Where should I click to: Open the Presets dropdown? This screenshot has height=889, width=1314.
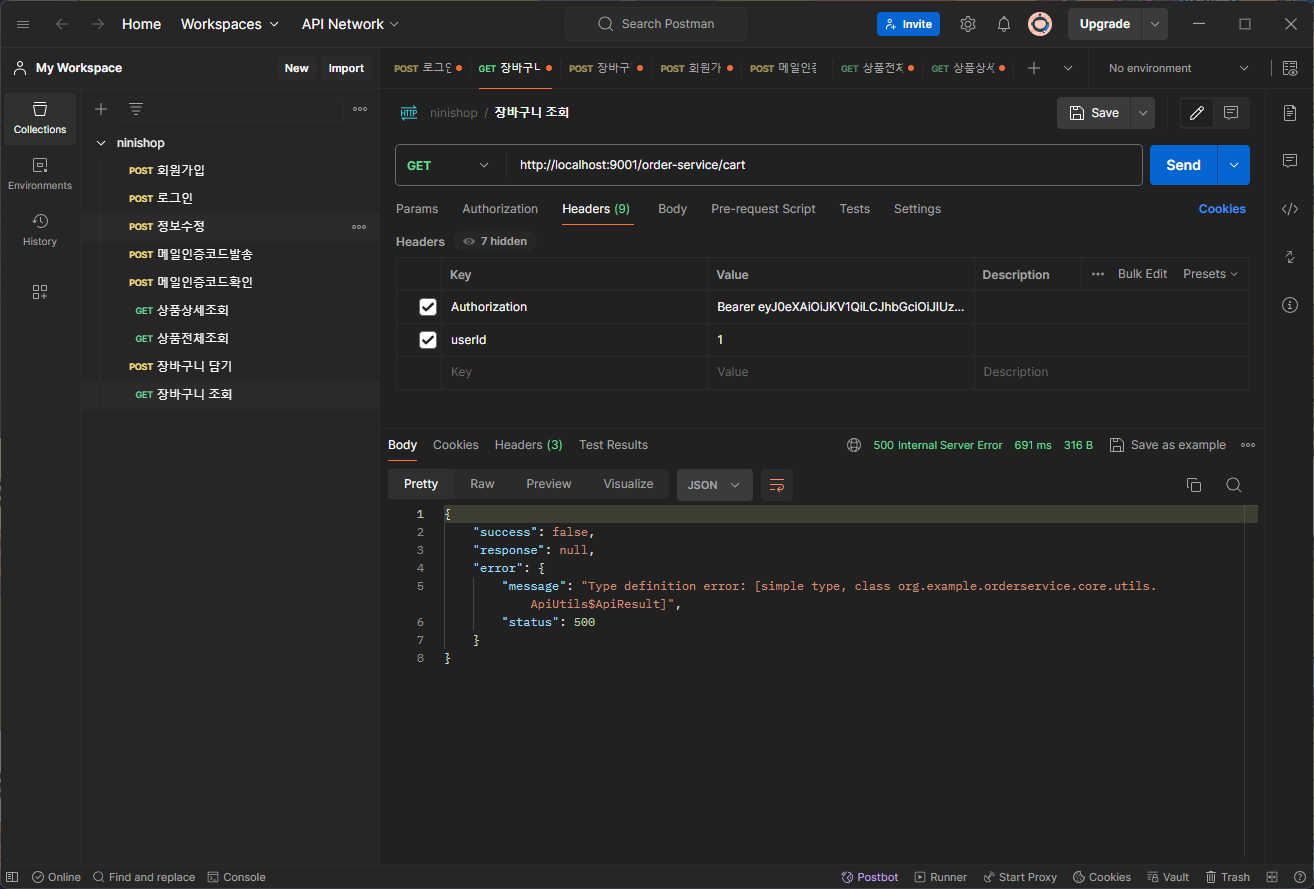[1210, 274]
